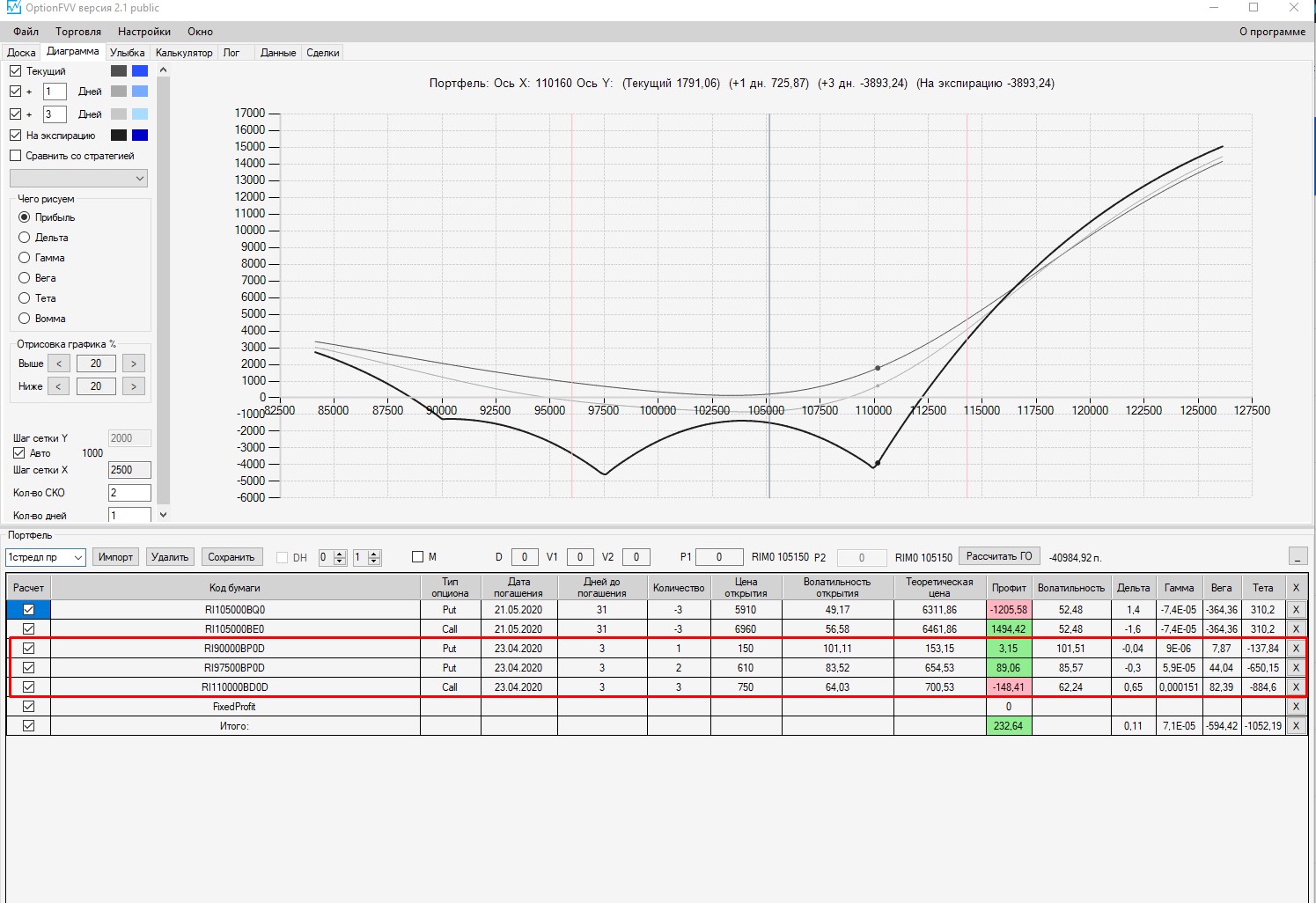
Task: Decrease the Выше percentage with the left arrow
Action: click(59, 363)
